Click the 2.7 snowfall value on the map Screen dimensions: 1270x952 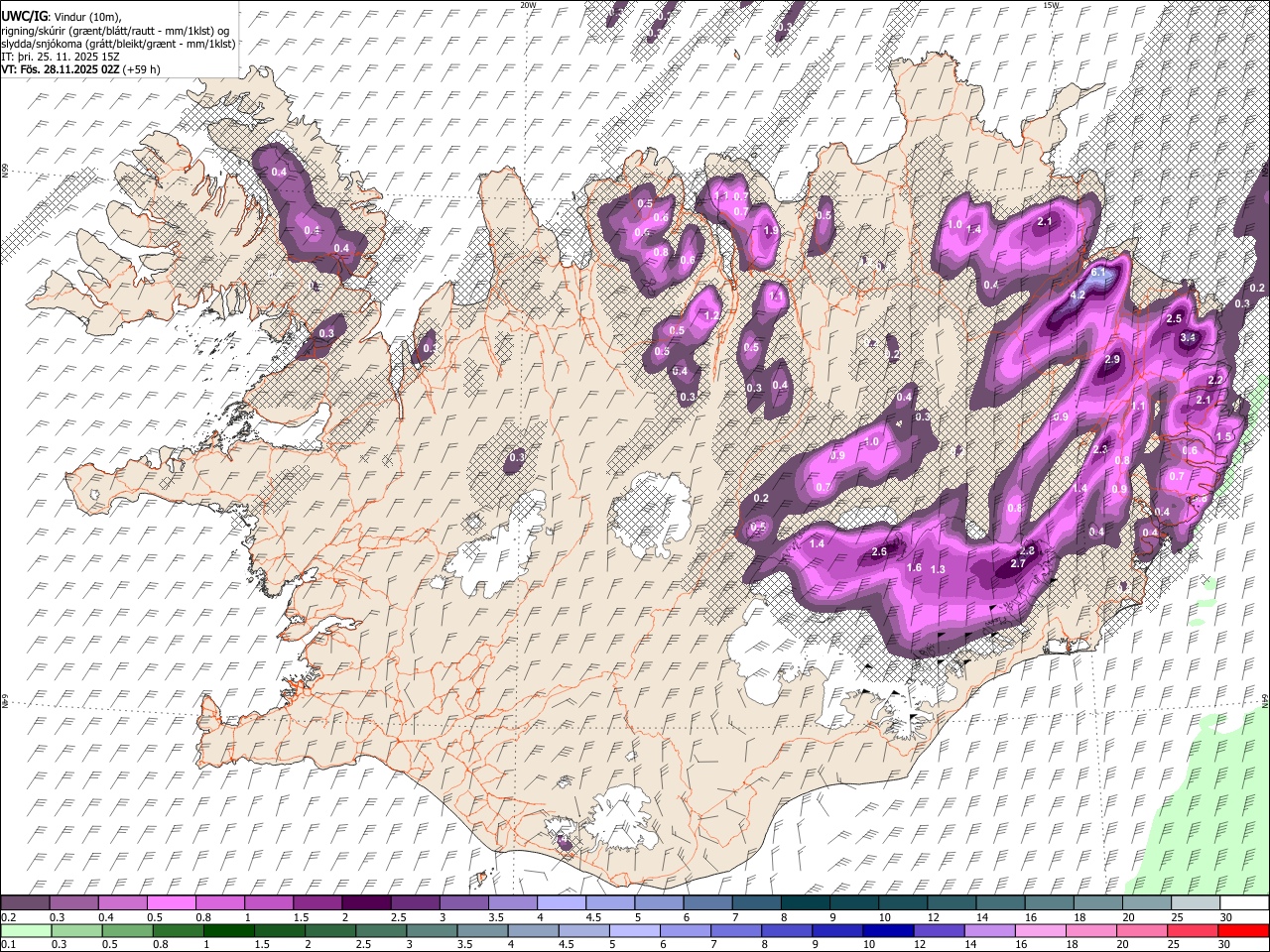coord(1017,563)
